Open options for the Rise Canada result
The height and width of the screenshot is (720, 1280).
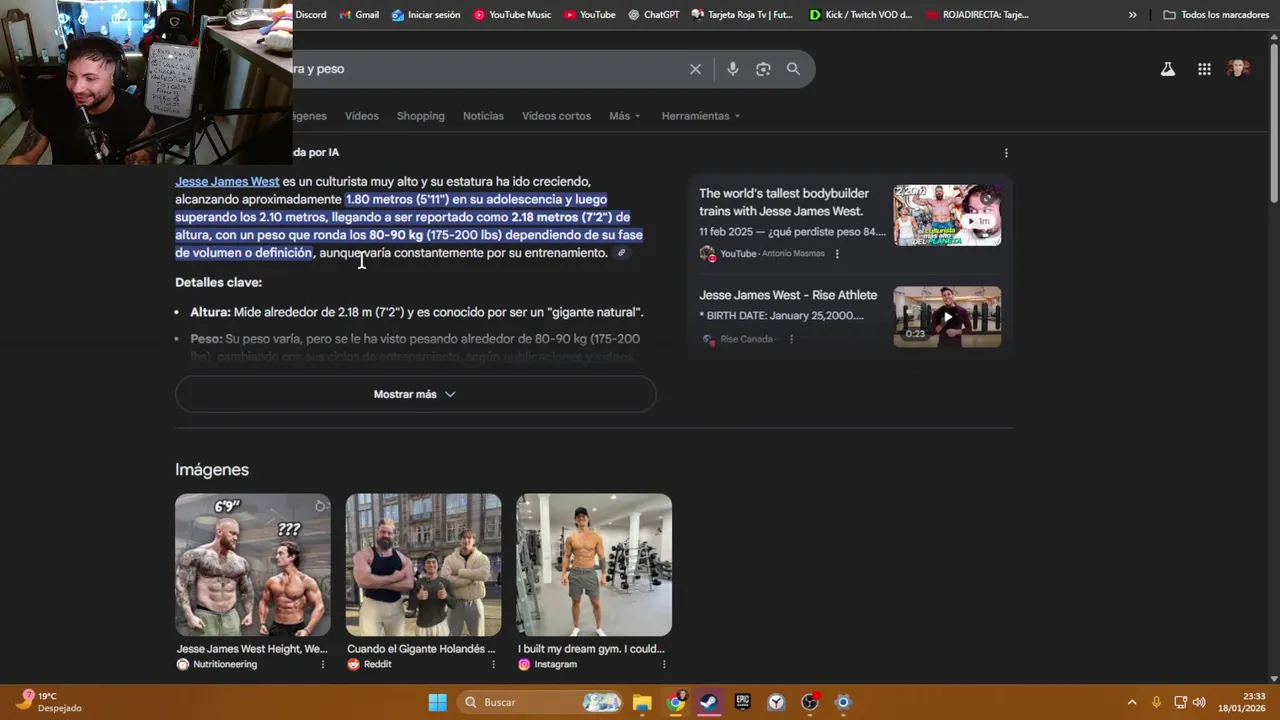tap(791, 339)
